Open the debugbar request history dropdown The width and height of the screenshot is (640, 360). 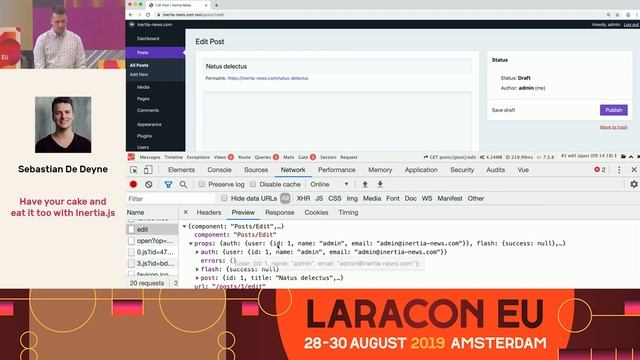click(x=589, y=156)
